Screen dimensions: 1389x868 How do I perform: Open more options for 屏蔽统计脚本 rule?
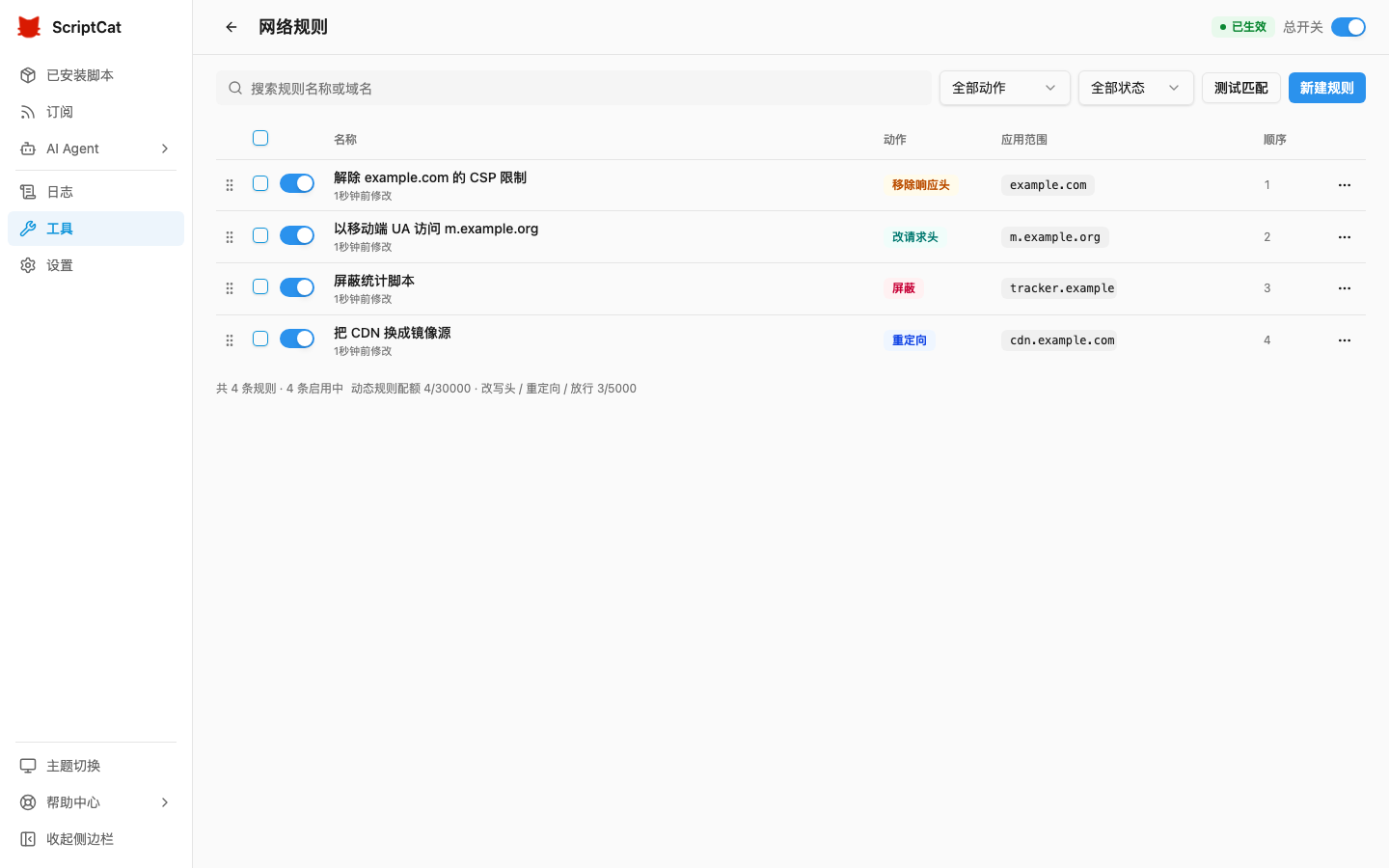[1345, 288]
